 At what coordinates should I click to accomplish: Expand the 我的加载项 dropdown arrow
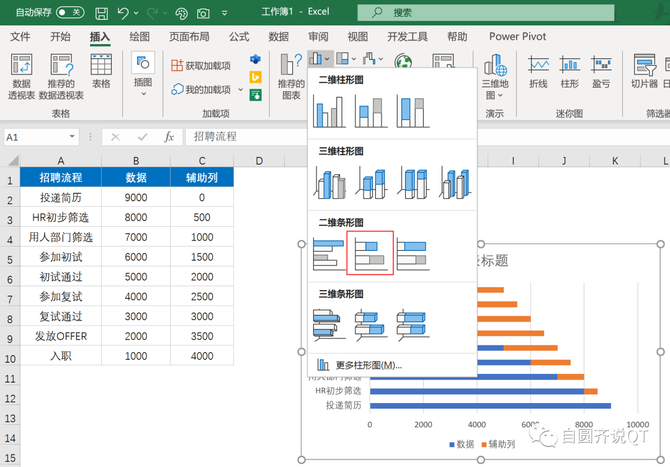click(241, 89)
